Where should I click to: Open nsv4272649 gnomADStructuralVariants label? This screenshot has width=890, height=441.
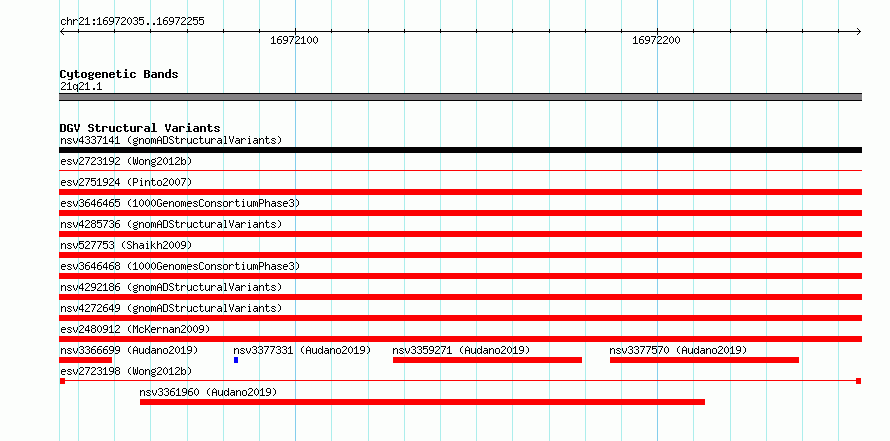point(171,308)
